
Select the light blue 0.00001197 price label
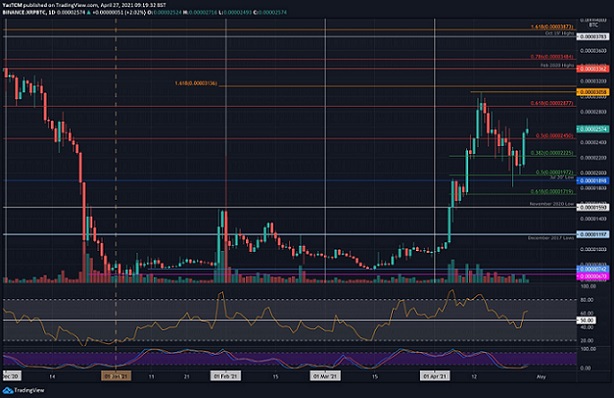593,234
